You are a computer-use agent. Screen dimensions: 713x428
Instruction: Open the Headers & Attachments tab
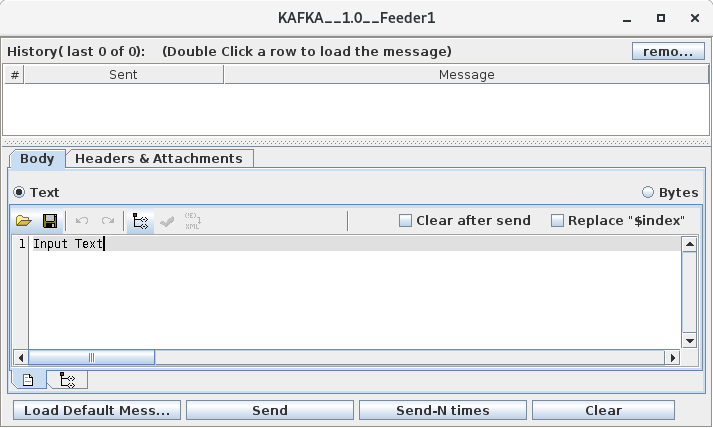pos(159,159)
